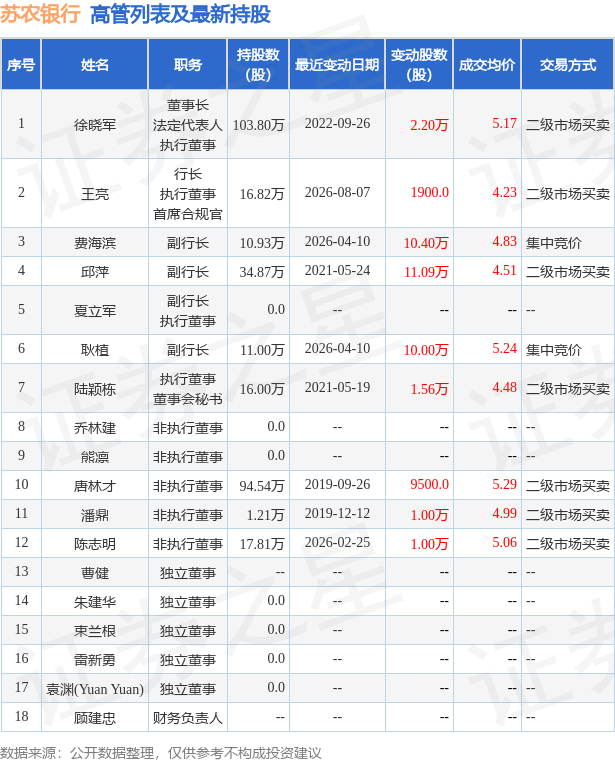Click the red 9500.0 change value

click(429, 484)
